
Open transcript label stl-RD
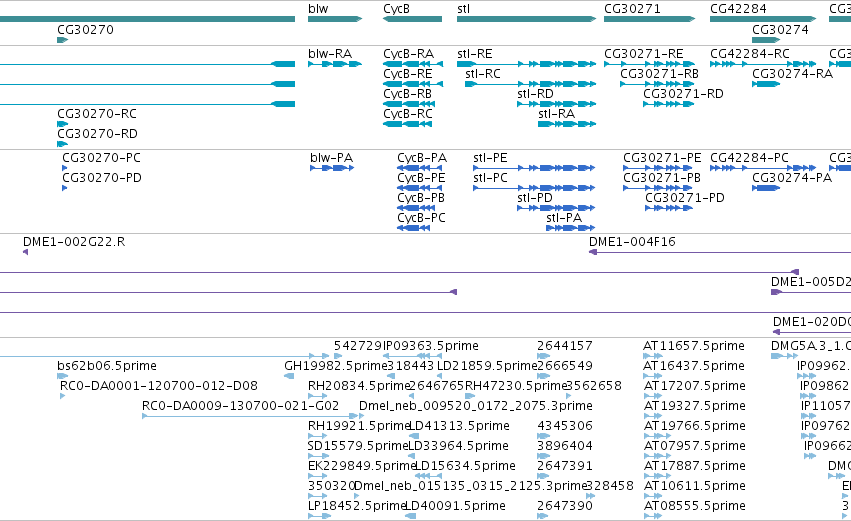[535, 94]
